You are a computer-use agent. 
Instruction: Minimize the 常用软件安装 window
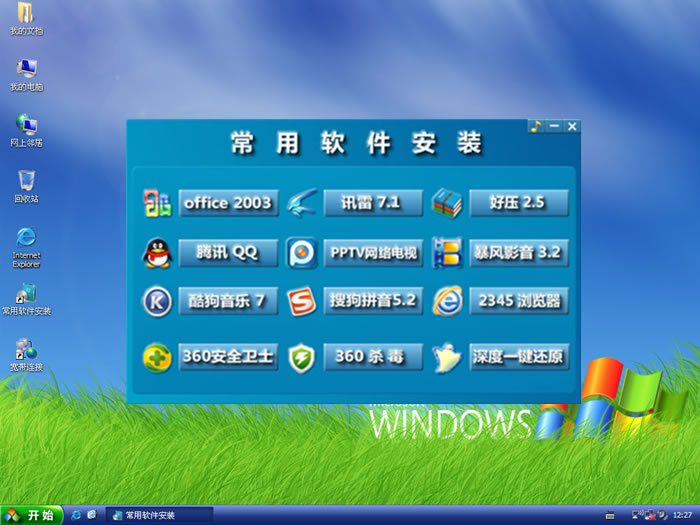pos(554,127)
